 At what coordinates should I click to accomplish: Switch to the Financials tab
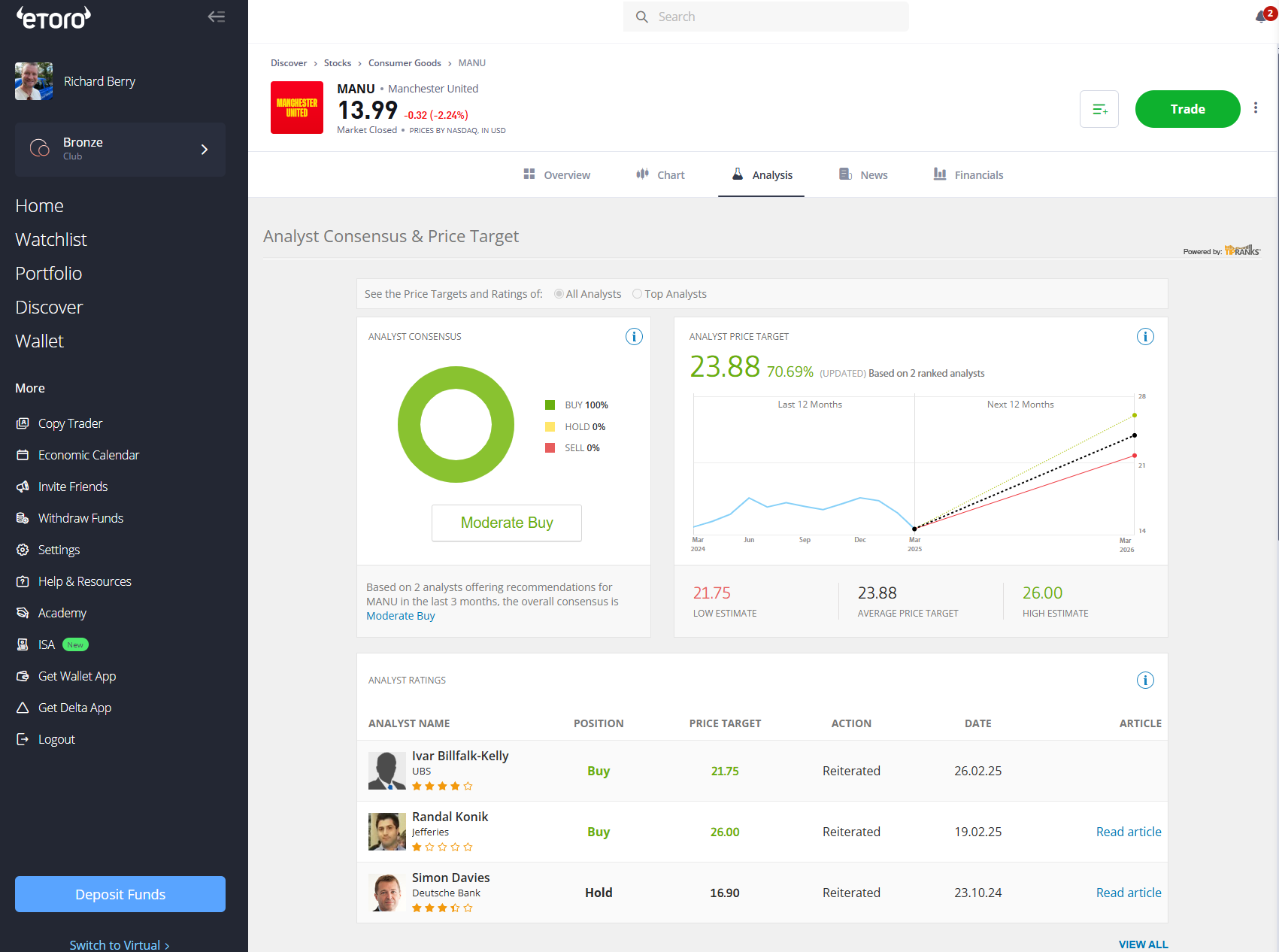pos(968,174)
